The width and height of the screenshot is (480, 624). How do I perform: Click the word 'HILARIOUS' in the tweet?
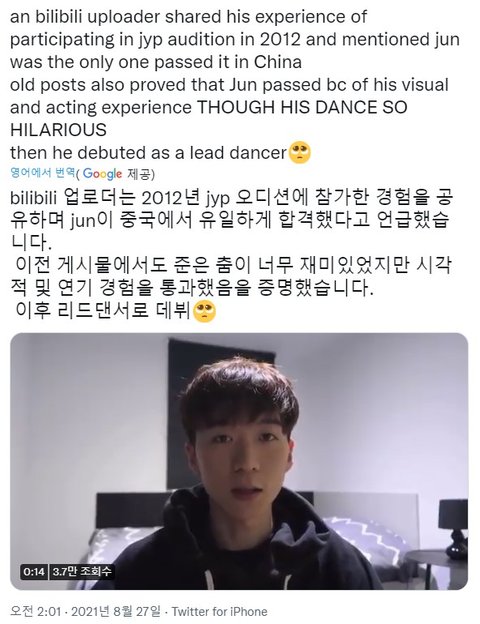pos(59,130)
